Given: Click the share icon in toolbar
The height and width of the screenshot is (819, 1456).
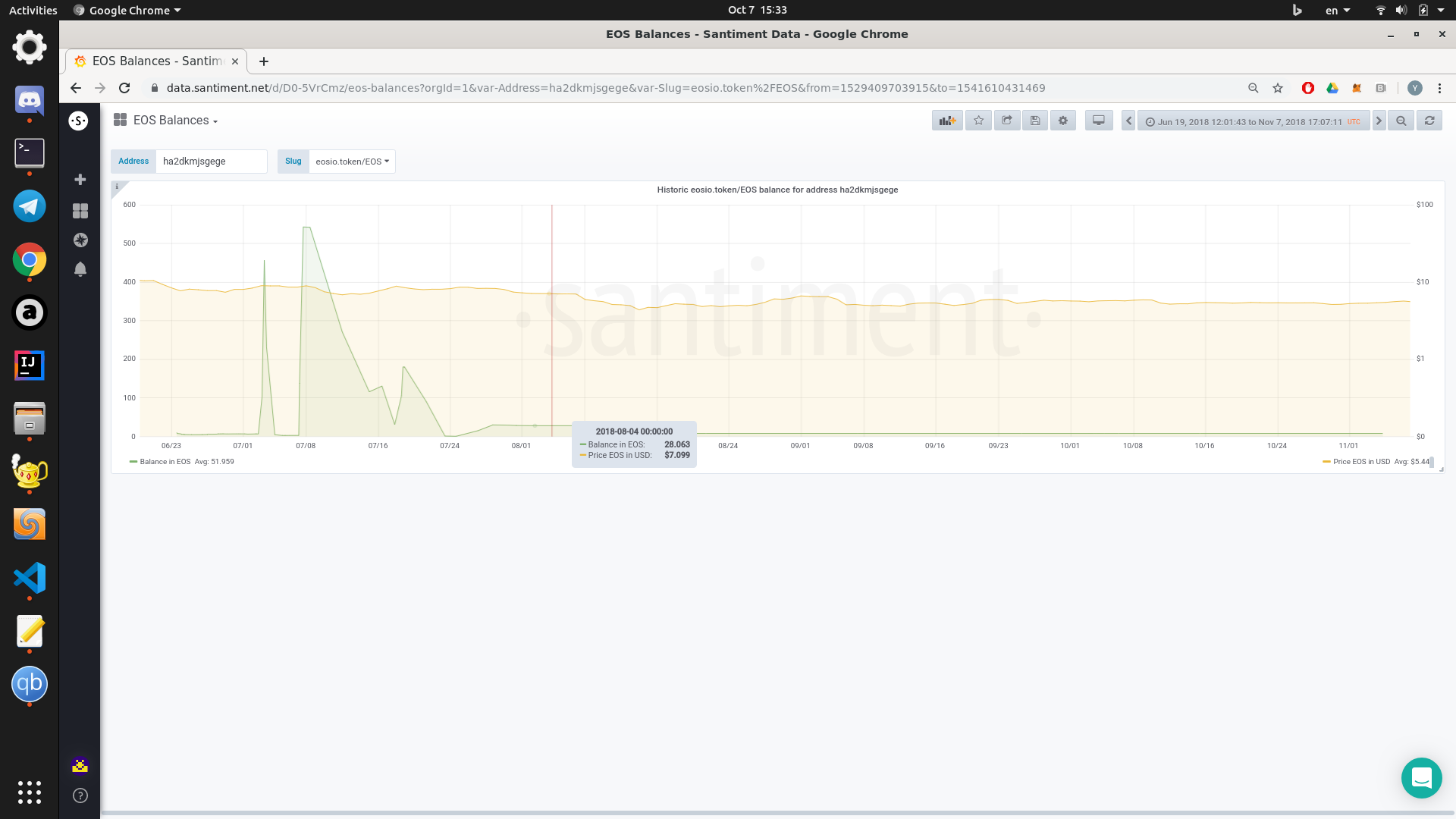Looking at the screenshot, I should 1007,120.
